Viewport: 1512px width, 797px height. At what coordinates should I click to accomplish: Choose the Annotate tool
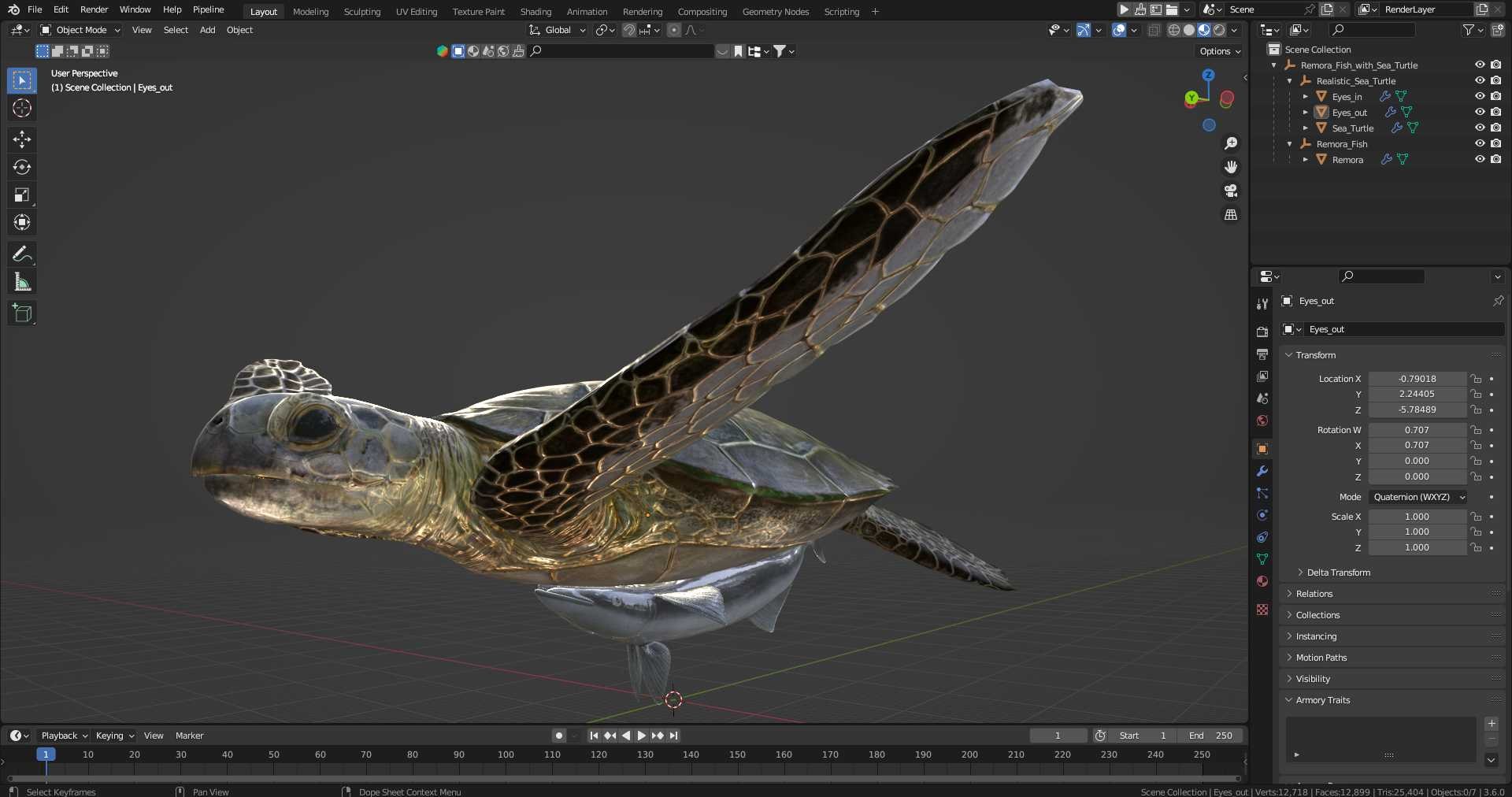coord(22,254)
